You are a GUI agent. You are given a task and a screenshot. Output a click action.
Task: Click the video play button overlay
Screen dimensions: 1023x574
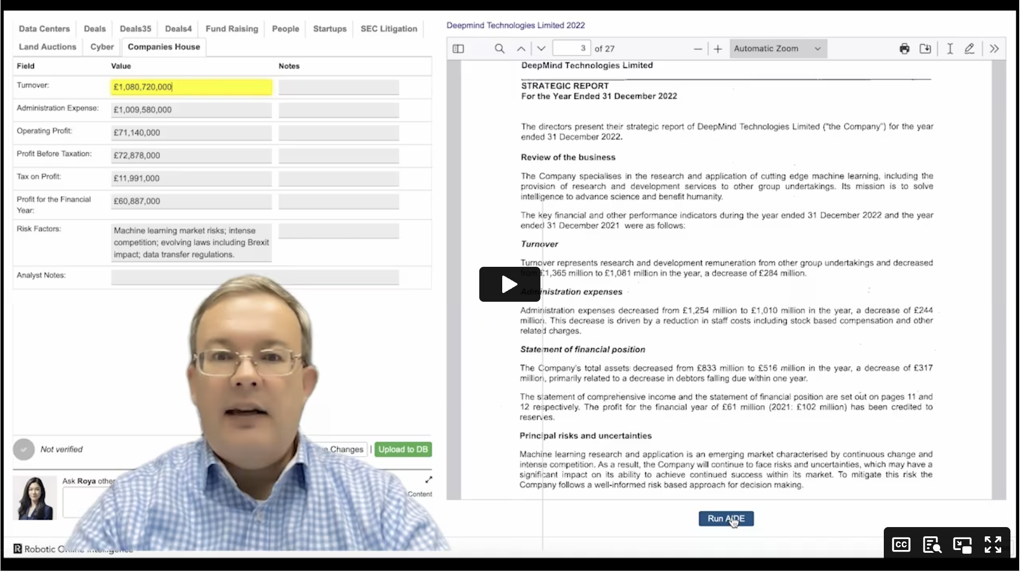click(x=511, y=285)
